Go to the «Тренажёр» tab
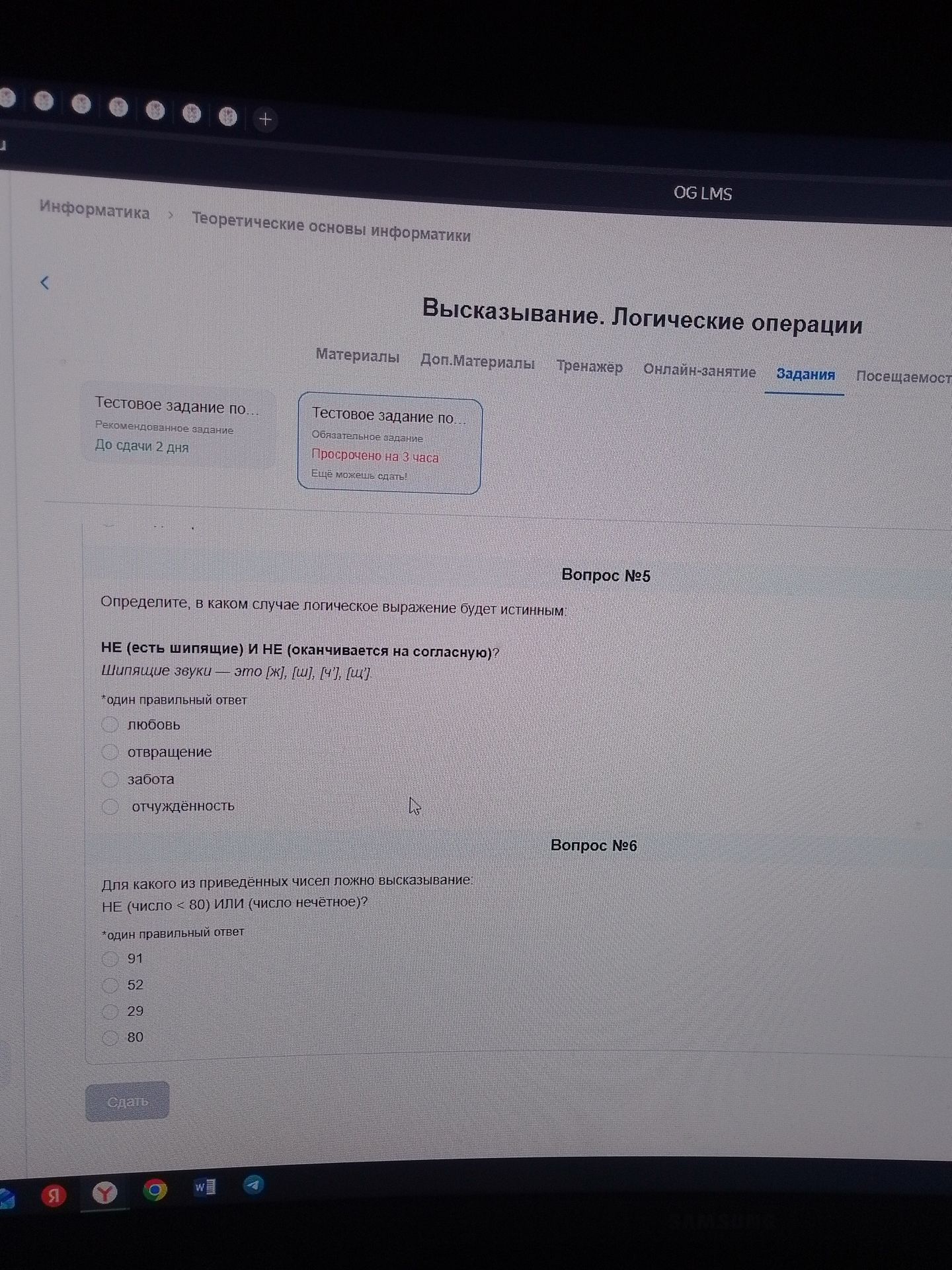Screen dimensions: 952x1270 pyautogui.click(x=589, y=366)
